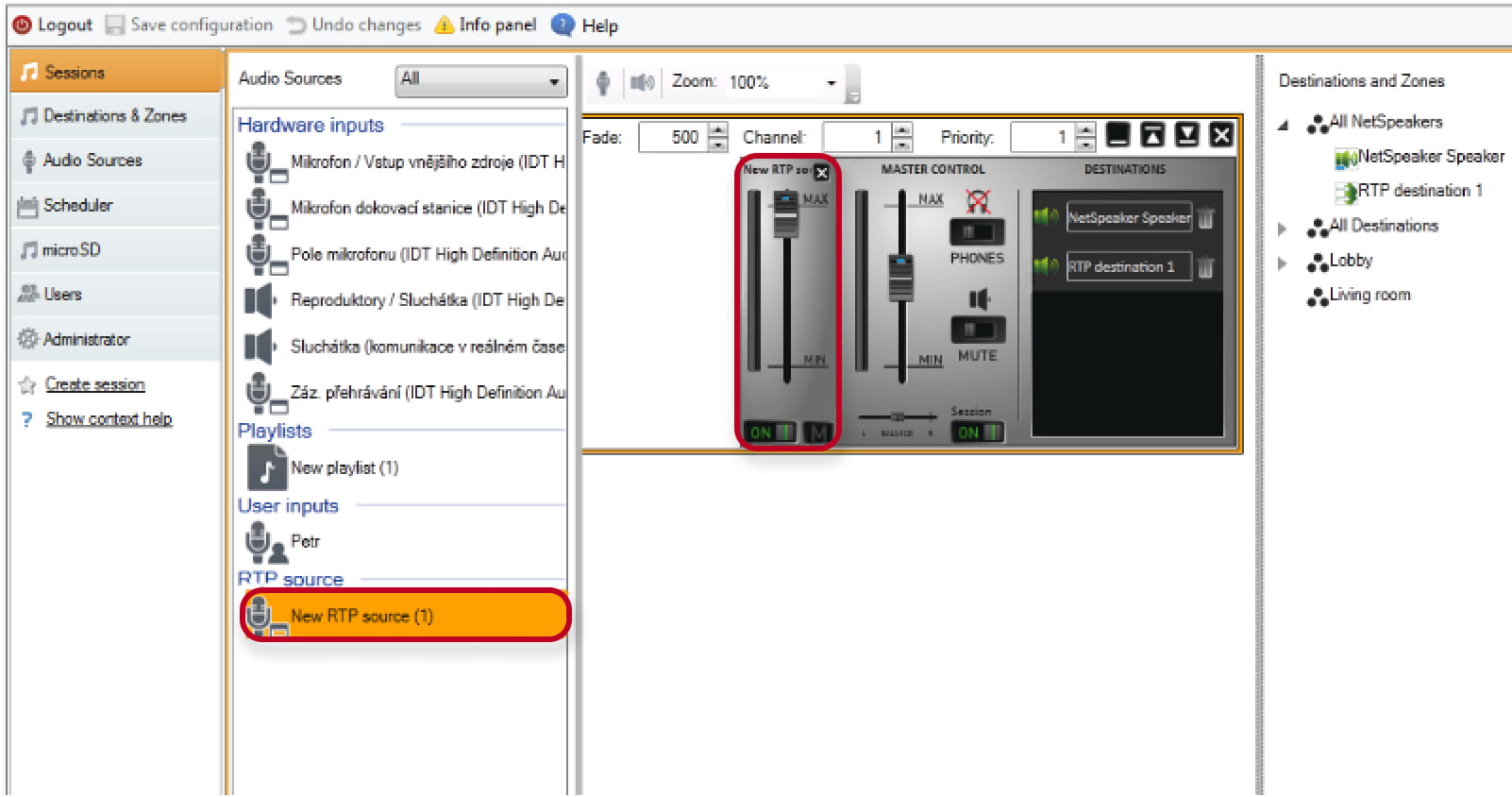Open the Info panel warning icon
1512x797 pixels.
pos(444,25)
